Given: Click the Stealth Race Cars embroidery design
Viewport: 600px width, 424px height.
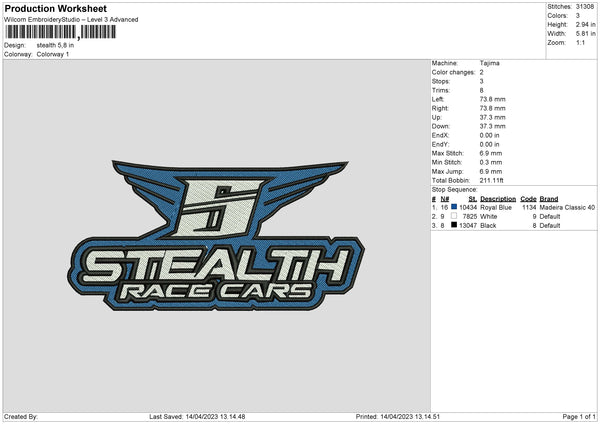Looking at the screenshot, I should pyautogui.click(x=215, y=235).
